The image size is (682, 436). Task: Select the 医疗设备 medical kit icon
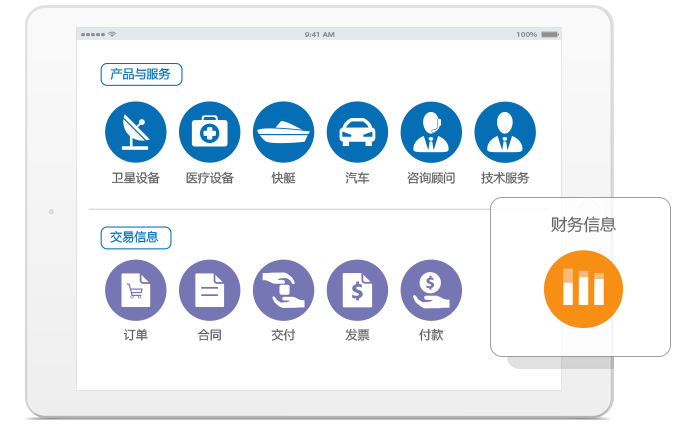point(209,132)
